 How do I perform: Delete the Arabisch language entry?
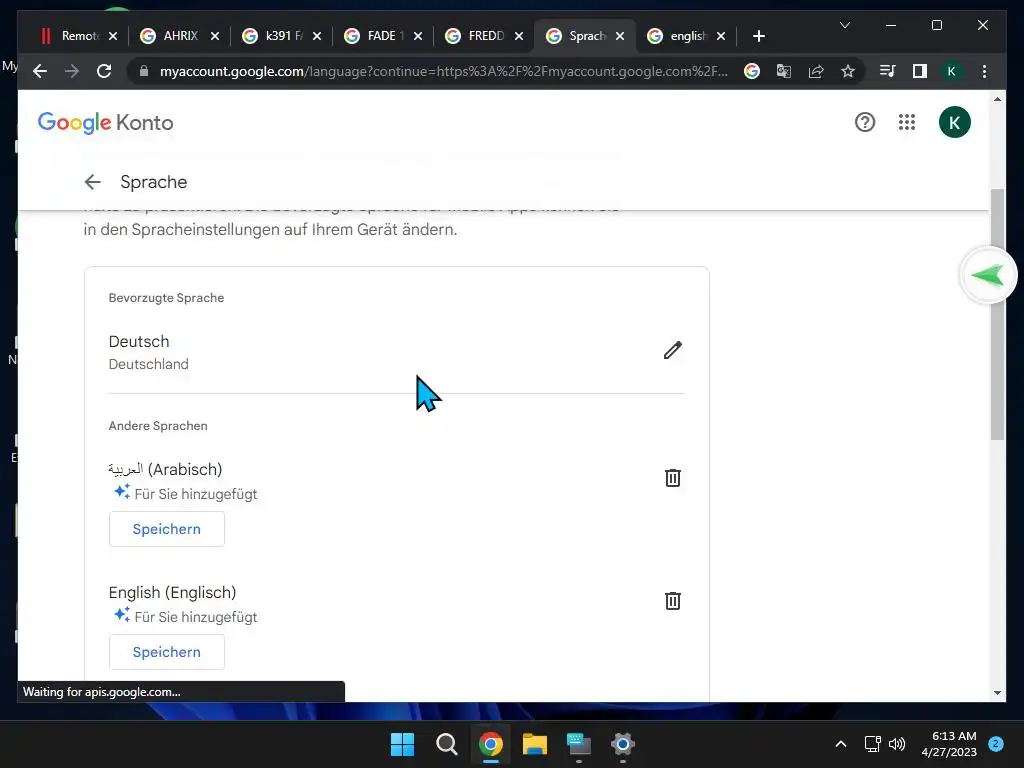(673, 477)
